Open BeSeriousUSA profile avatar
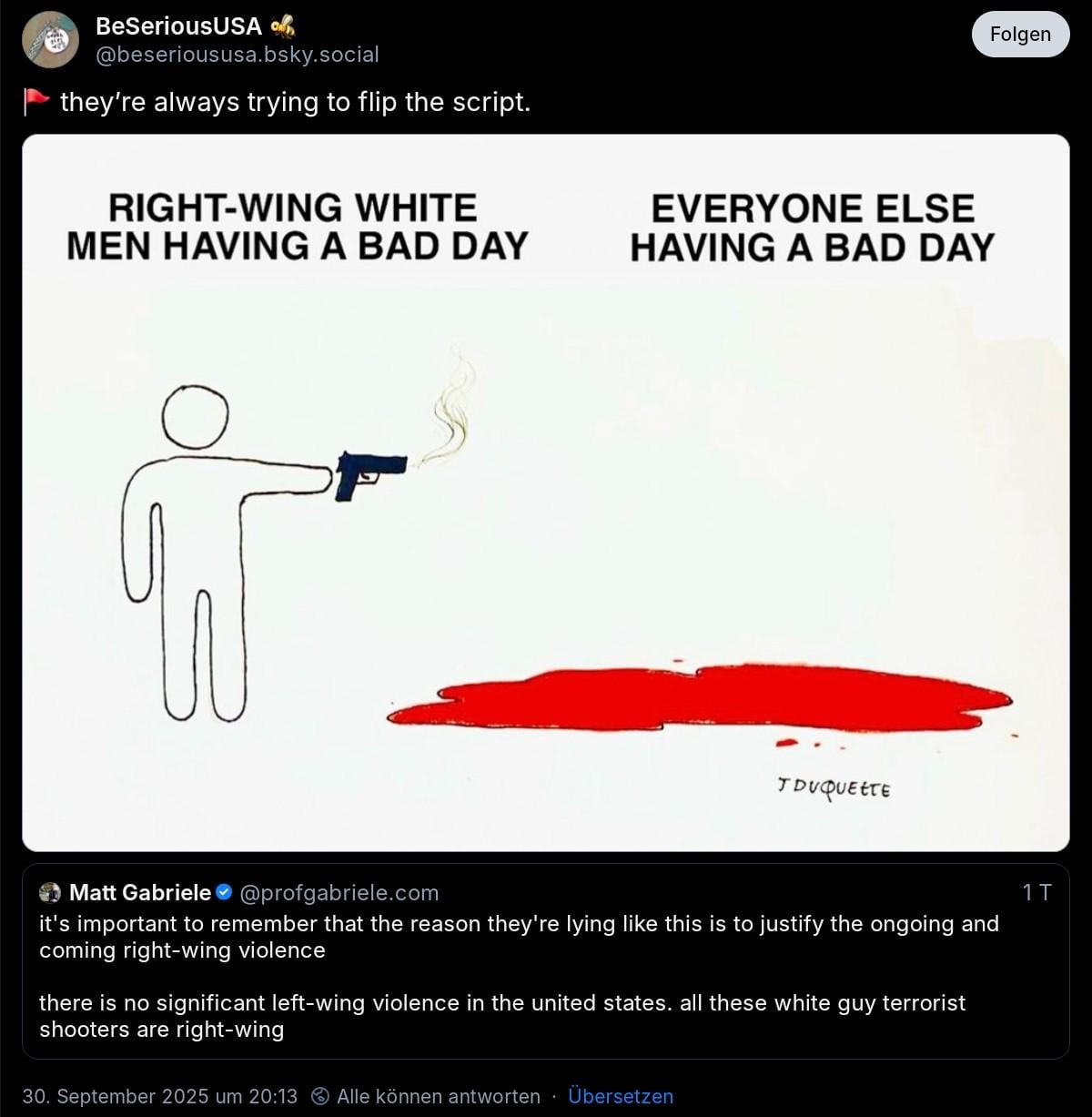This screenshot has height=1117, width=1092. point(50,40)
